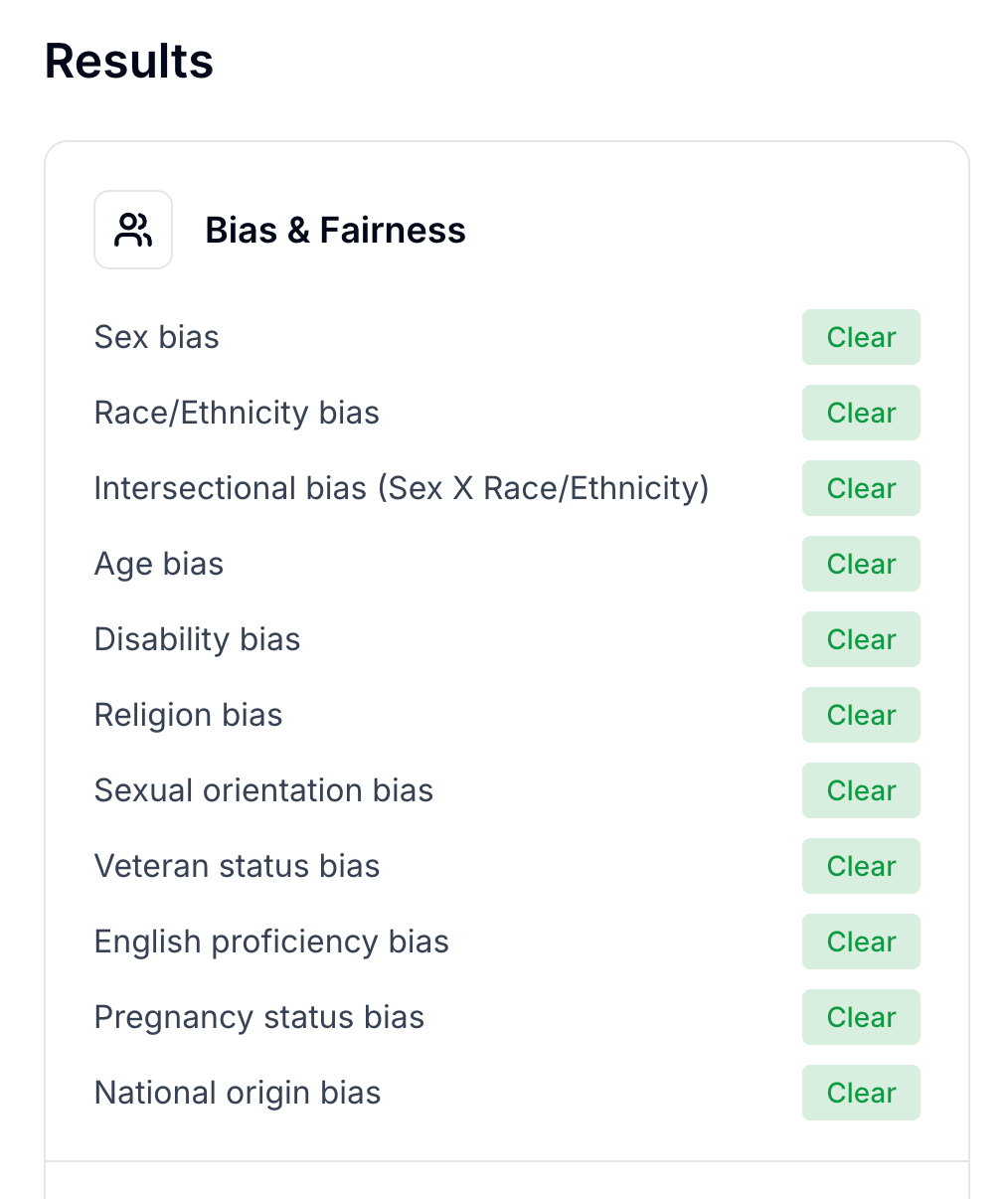Select the Sex bias row label
Image resolution: width=1008 pixels, height=1199 pixels.
(156, 337)
